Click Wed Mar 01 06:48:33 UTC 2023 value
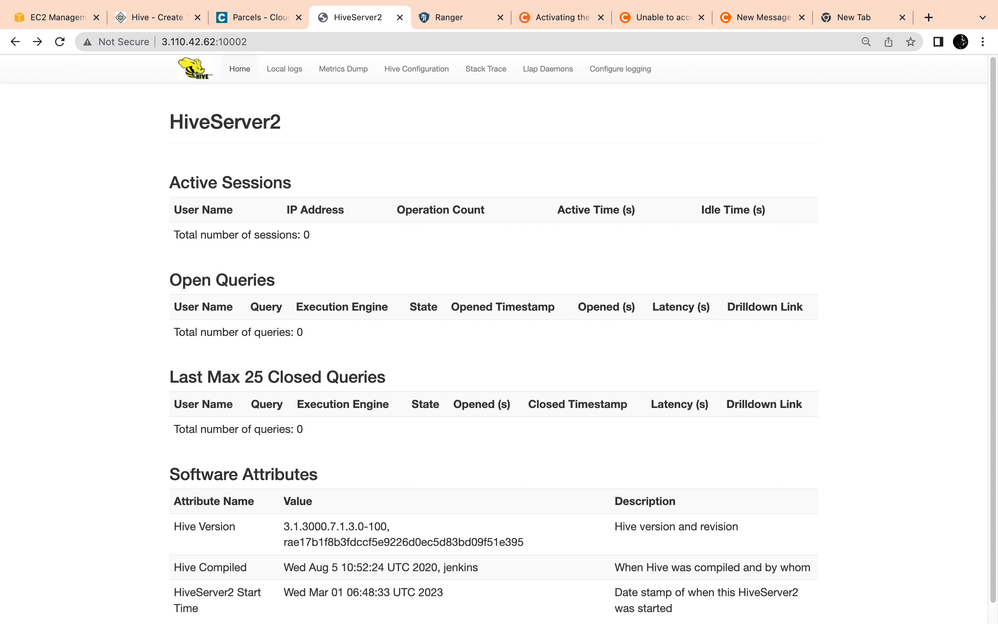Image resolution: width=998 pixels, height=624 pixels. [363, 592]
